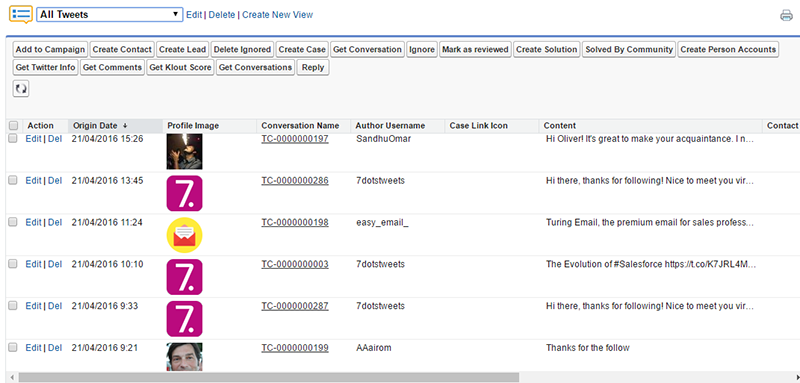Click the horizontal scrollbar thumb
Screen dimensions: 800x383
point(268,377)
